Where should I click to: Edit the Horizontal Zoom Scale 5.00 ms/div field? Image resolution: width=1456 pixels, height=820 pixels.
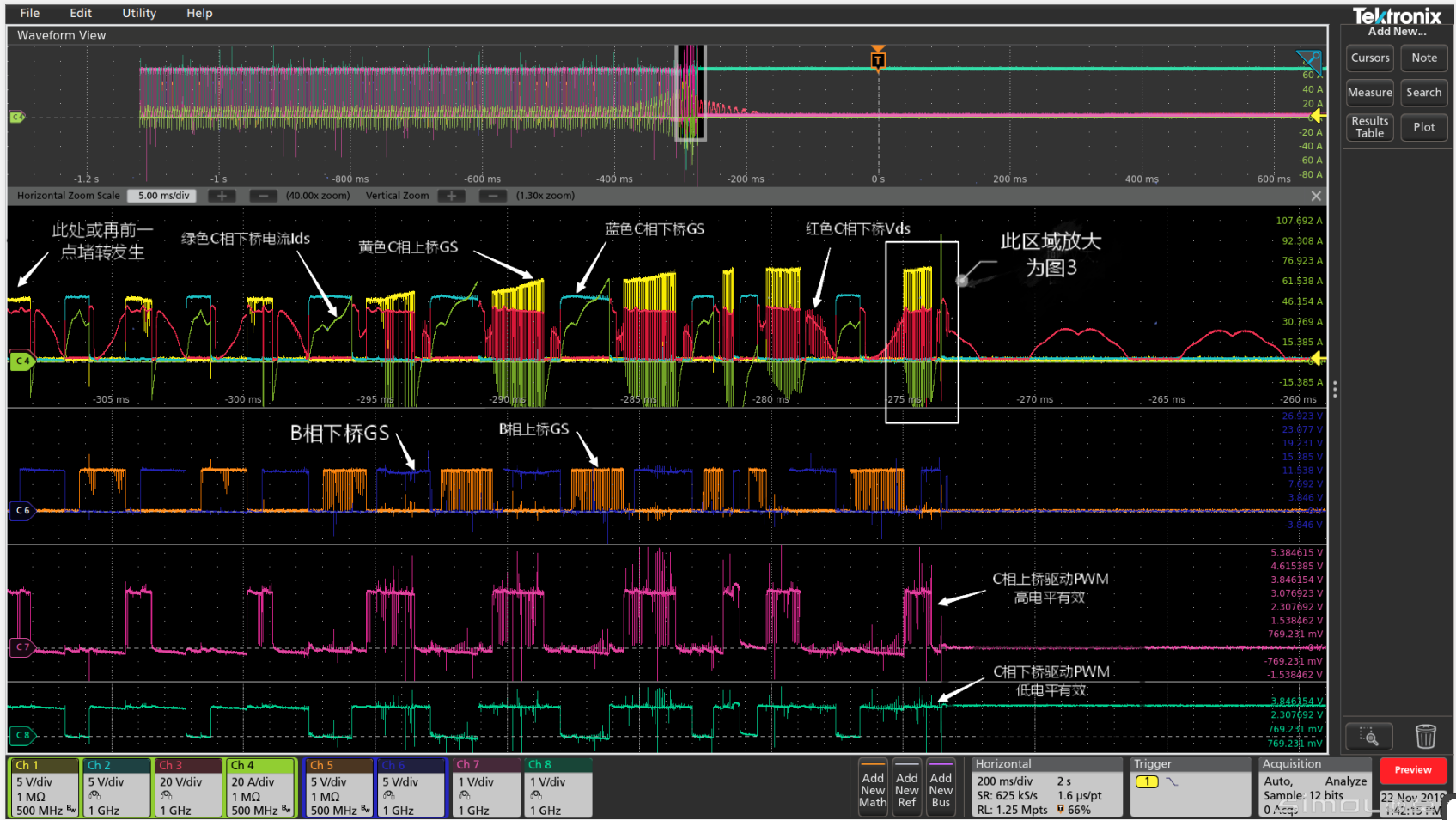(x=162, y=196)
